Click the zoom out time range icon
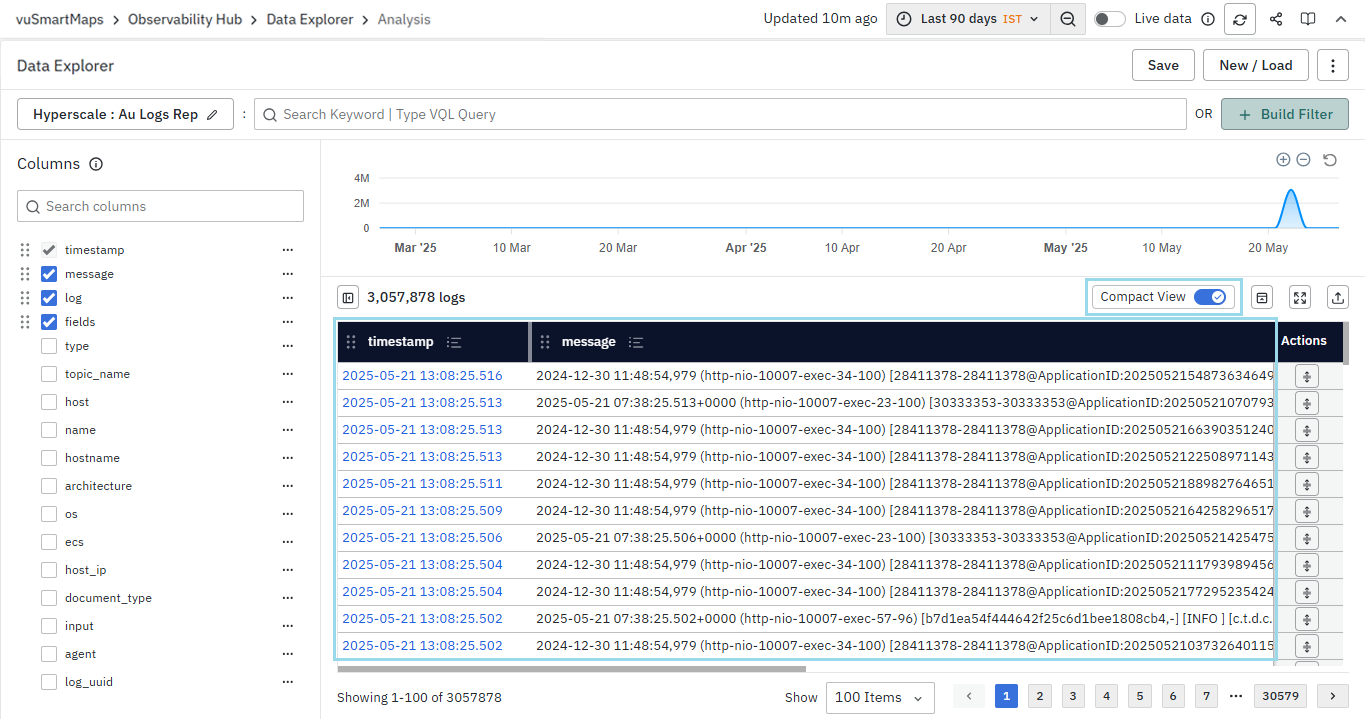 pyautogui.click(x=1068, y=19)
